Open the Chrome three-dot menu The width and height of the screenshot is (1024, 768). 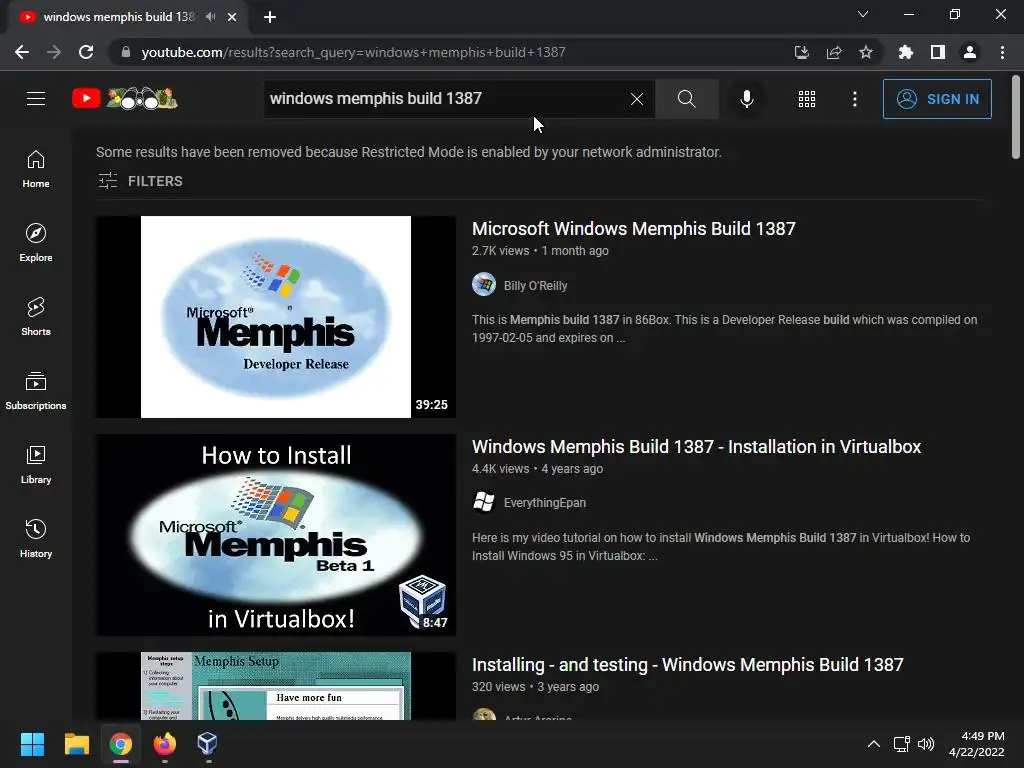[1002, 52]
